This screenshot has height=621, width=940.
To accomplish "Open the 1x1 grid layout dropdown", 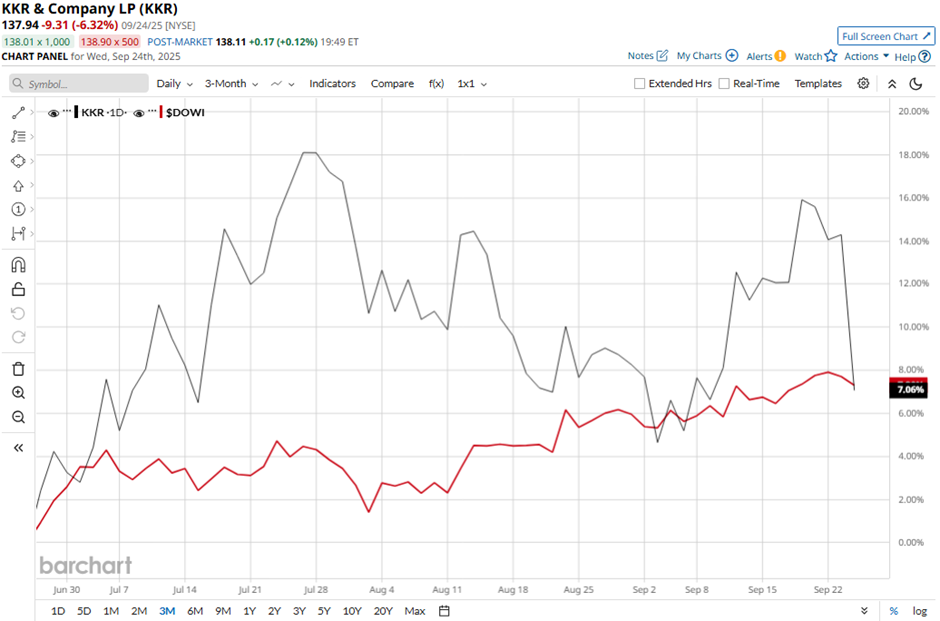I will 472,84.
